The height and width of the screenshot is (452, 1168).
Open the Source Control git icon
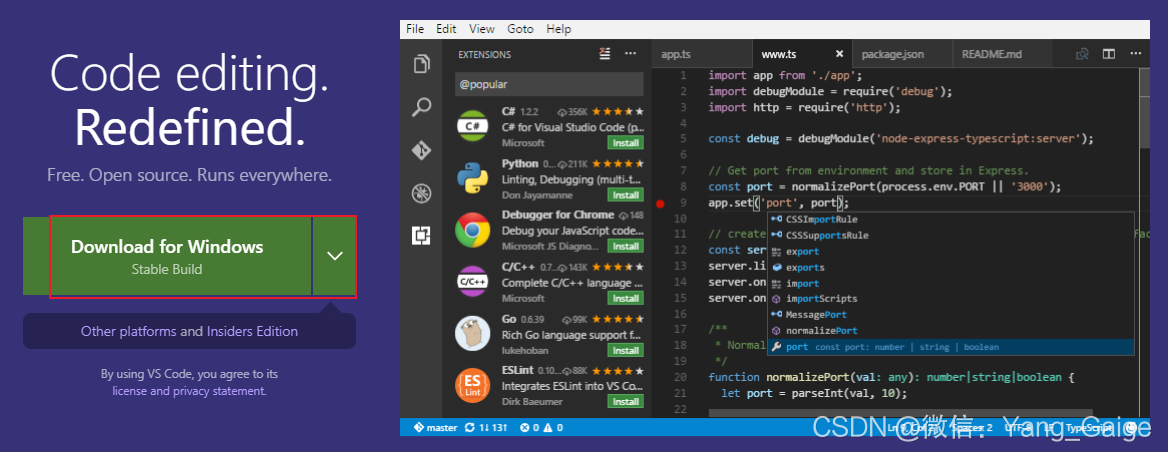pyautogui.click(x=422, y=150)
